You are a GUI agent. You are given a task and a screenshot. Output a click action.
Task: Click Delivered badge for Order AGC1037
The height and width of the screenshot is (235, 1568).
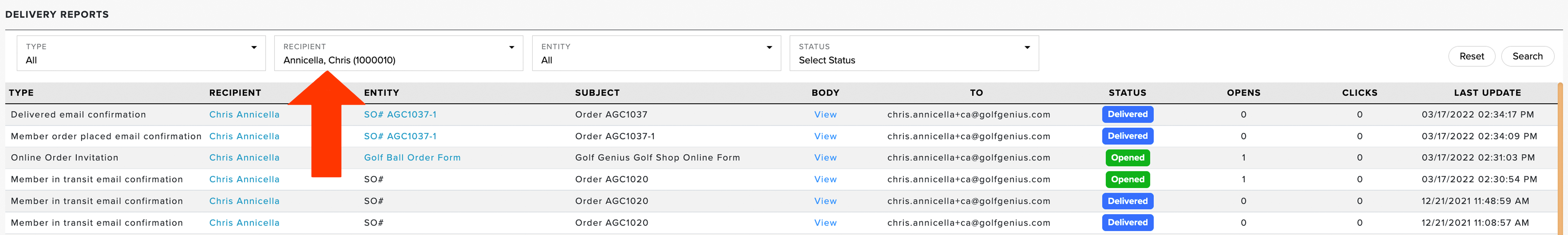click(1127, 115)
